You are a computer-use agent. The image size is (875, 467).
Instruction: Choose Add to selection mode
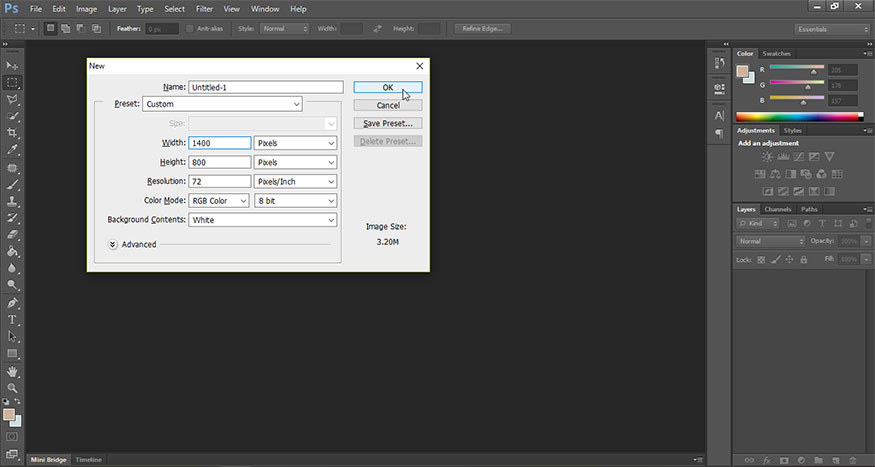(66, 28)
